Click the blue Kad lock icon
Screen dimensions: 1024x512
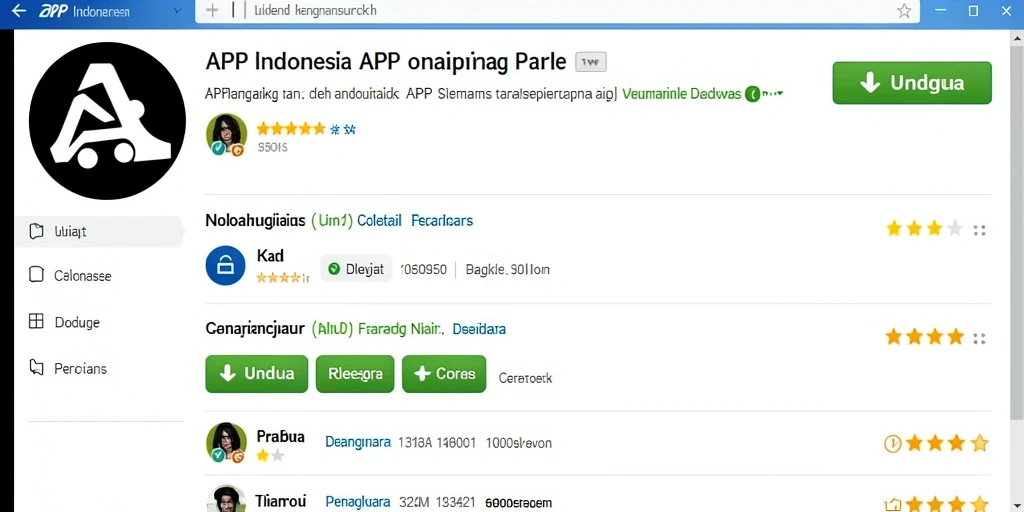pyautogui.click(x=225, y=265)
